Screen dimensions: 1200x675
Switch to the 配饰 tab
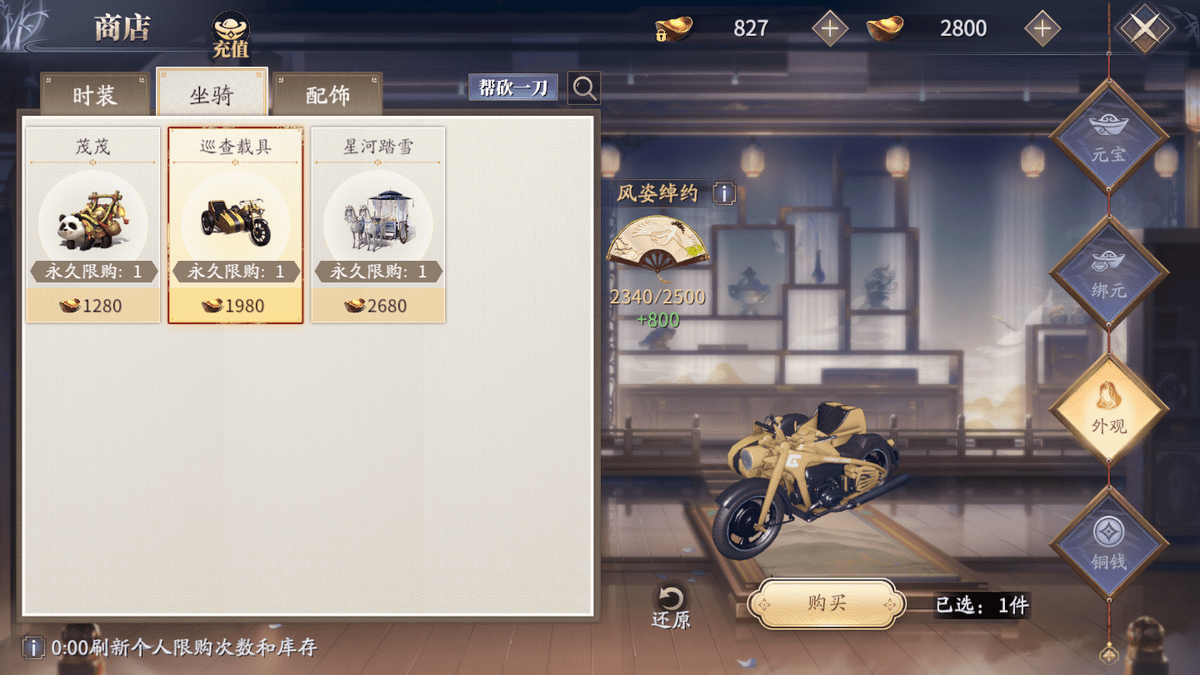point(328,95)
